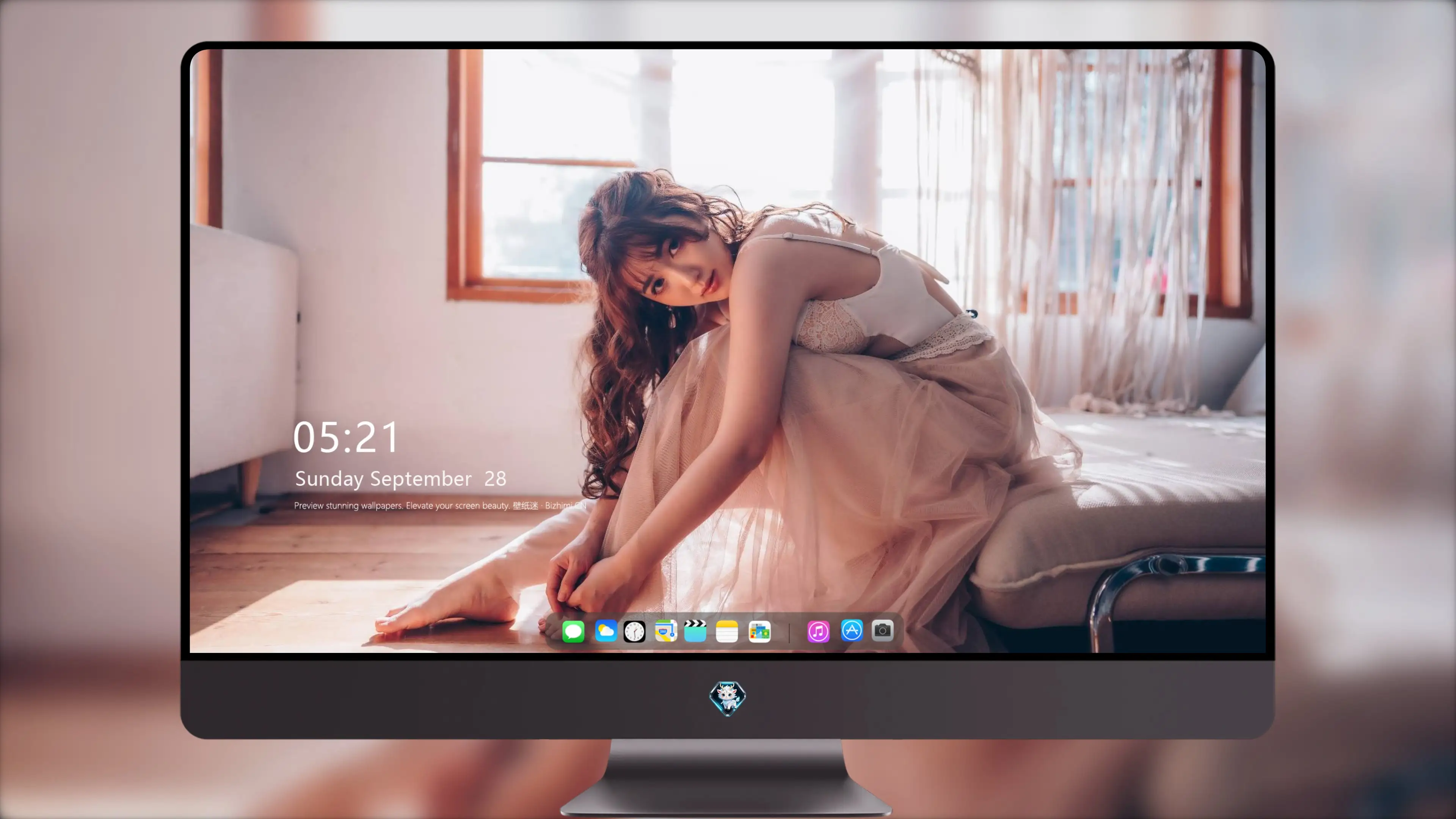
Task: Open the Maps app icon
Action: 666,631
